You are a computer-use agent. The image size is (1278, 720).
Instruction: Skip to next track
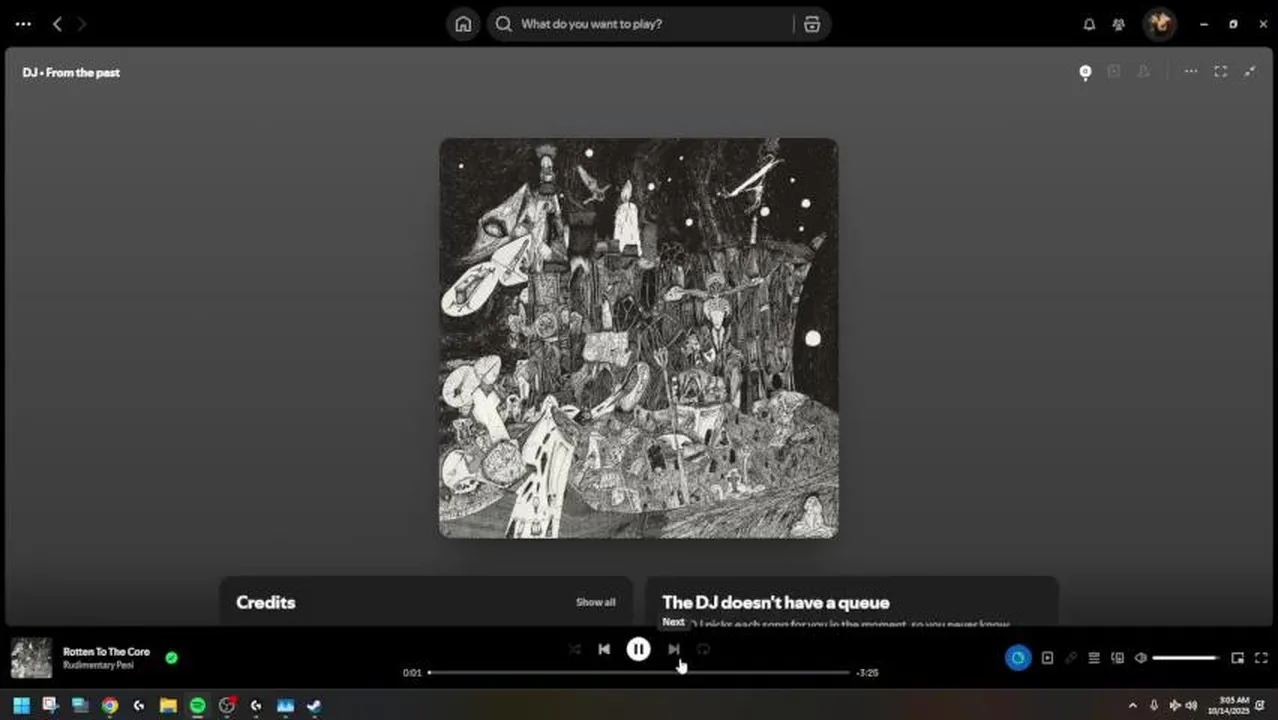coord(674,649)
